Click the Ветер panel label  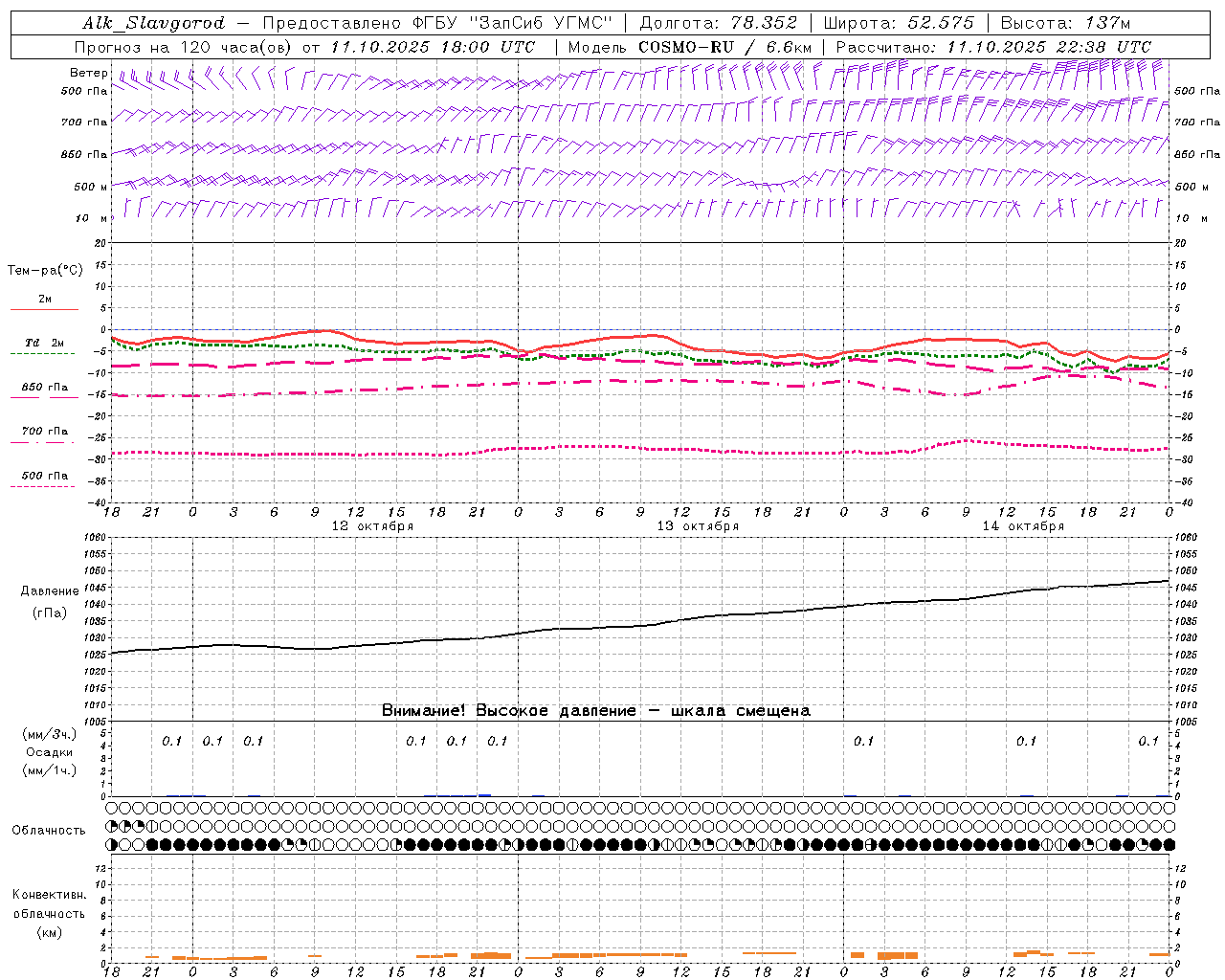pyautogui.click(x=89, y=73)
